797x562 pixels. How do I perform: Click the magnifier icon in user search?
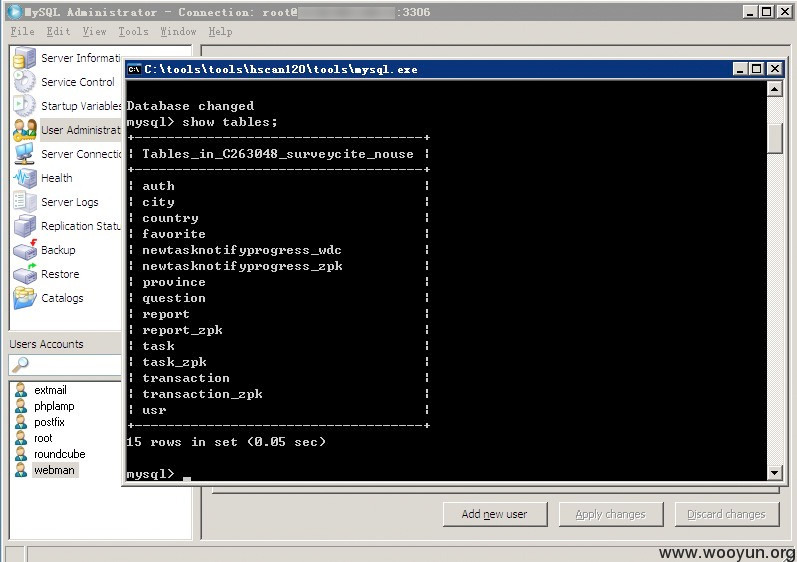[20, 364]
